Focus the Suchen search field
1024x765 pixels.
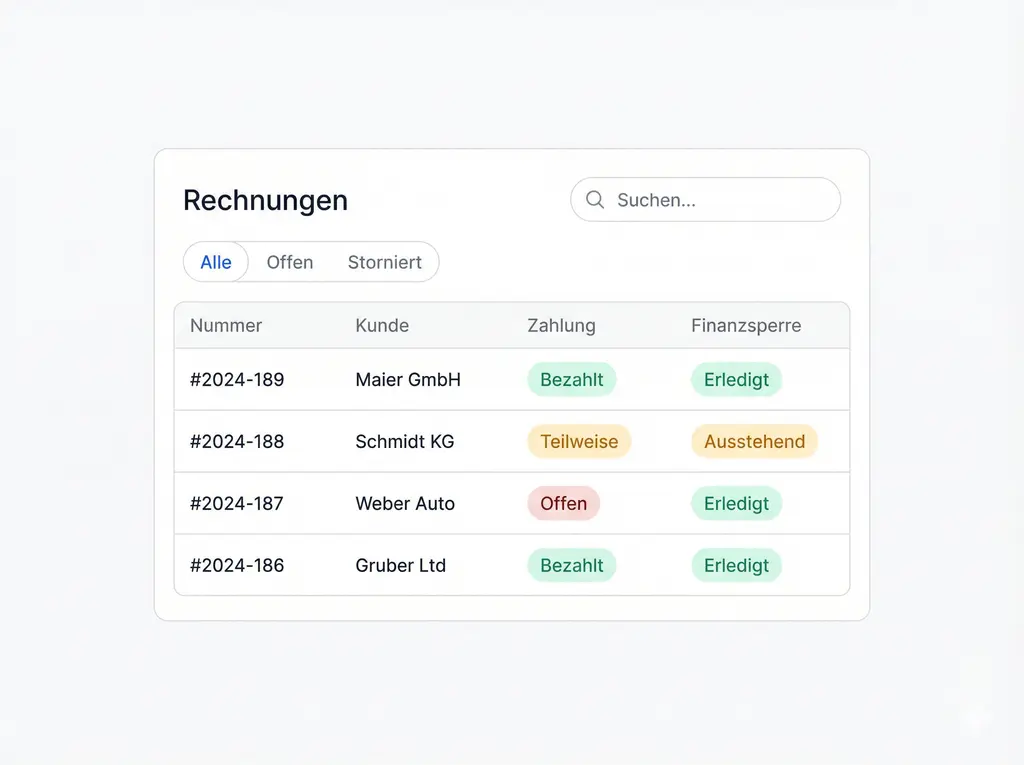coord(720,200)
